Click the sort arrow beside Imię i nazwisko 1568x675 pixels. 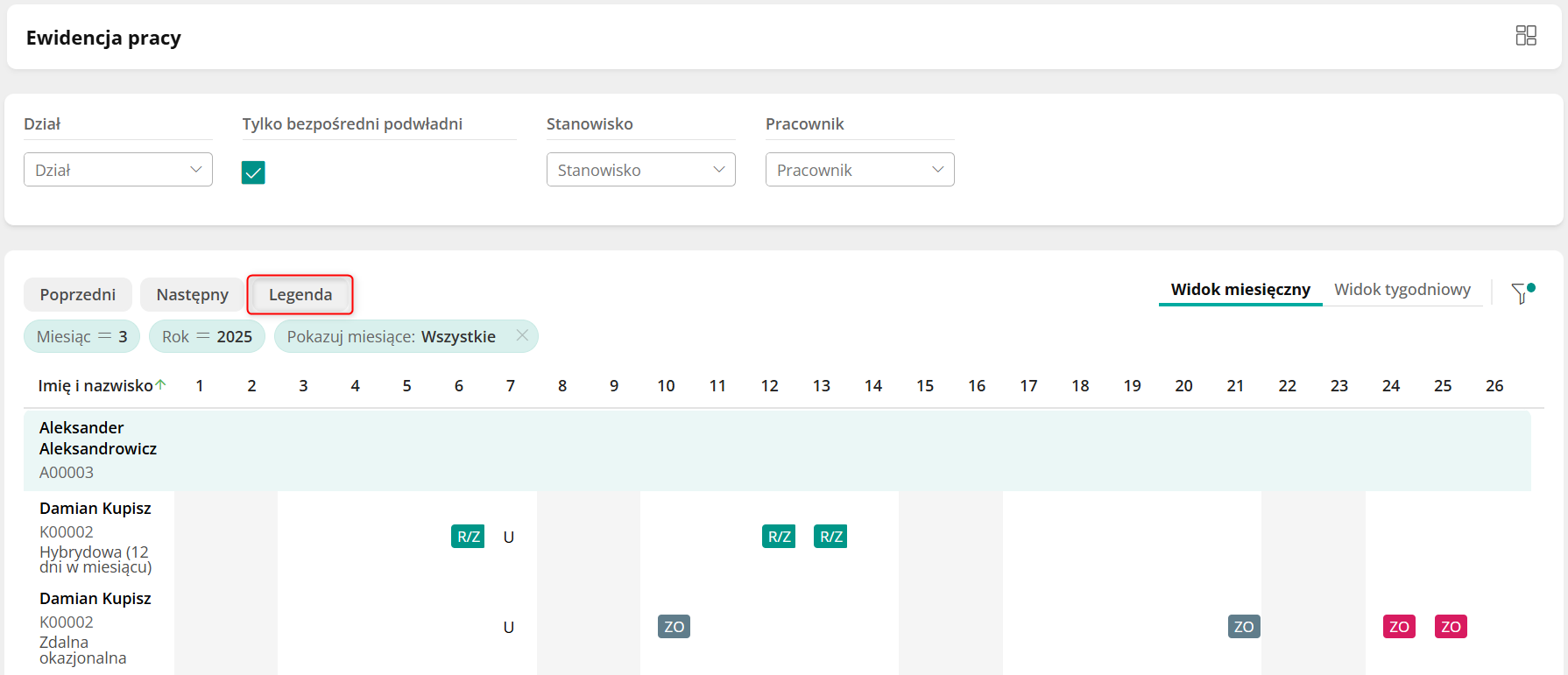[x=161, y=385]
